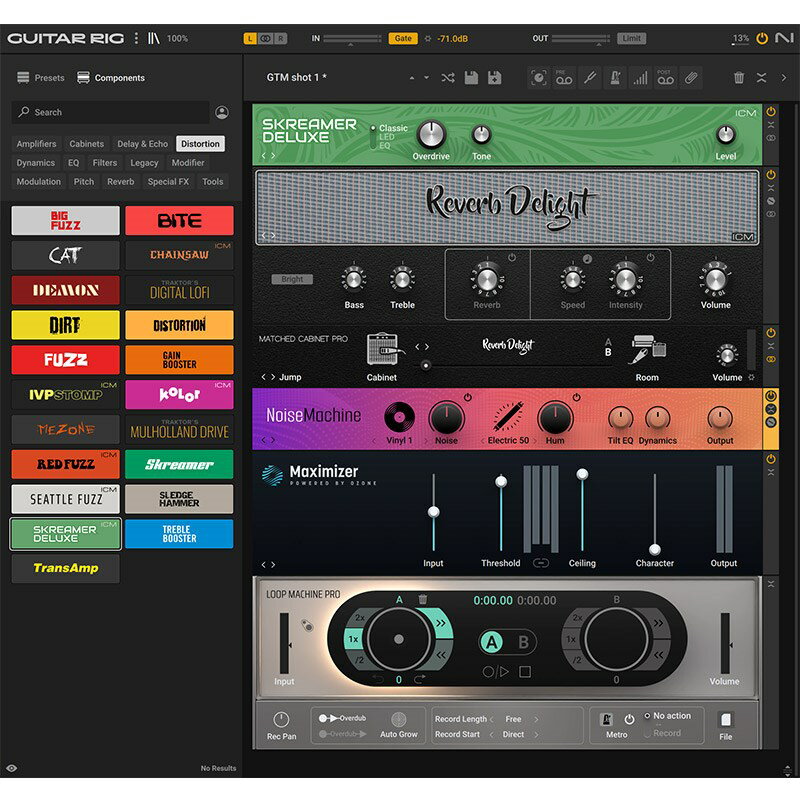Toggle the noise Gate button
This screenshot has height=800, width=800.
click(402, 38)
